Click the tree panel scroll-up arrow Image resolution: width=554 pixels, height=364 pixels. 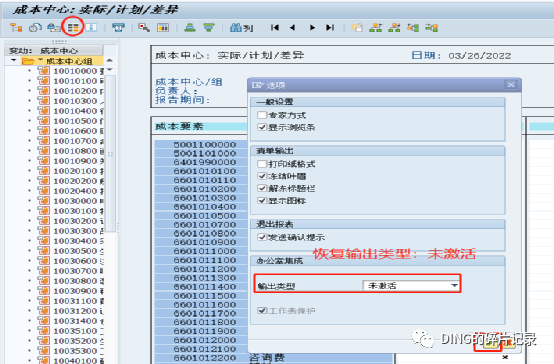110,60
